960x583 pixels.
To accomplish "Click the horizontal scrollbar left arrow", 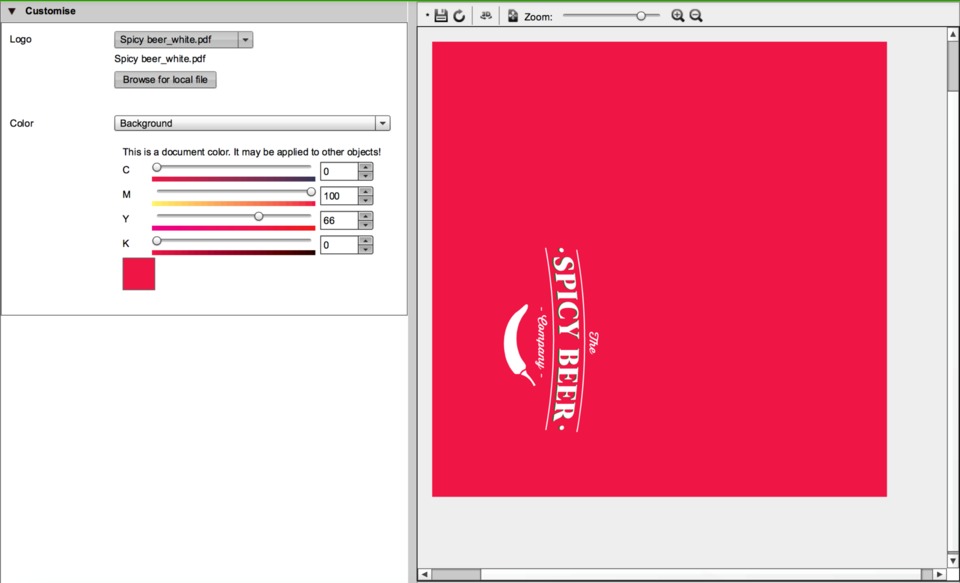I will click(424, 575).
